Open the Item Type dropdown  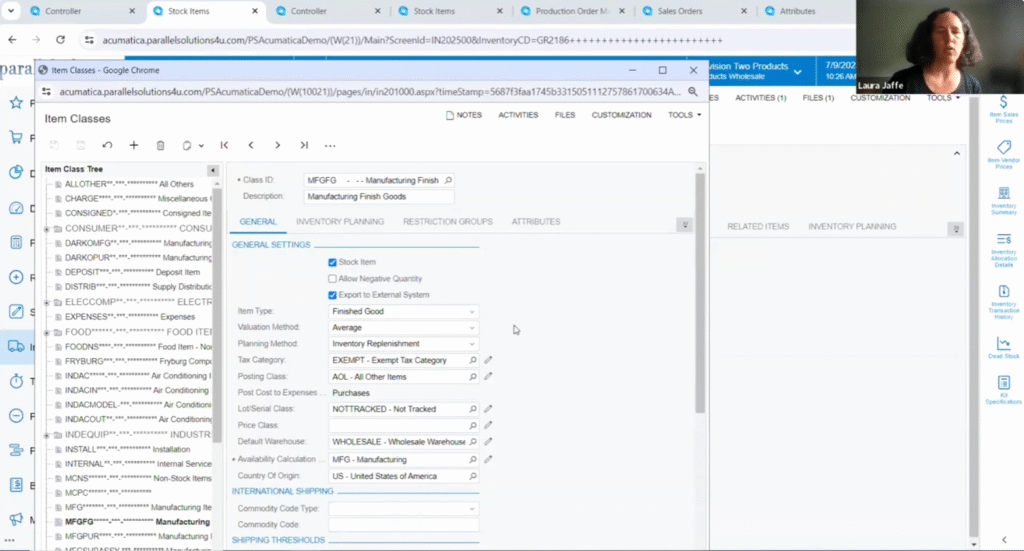coord(404,312)
